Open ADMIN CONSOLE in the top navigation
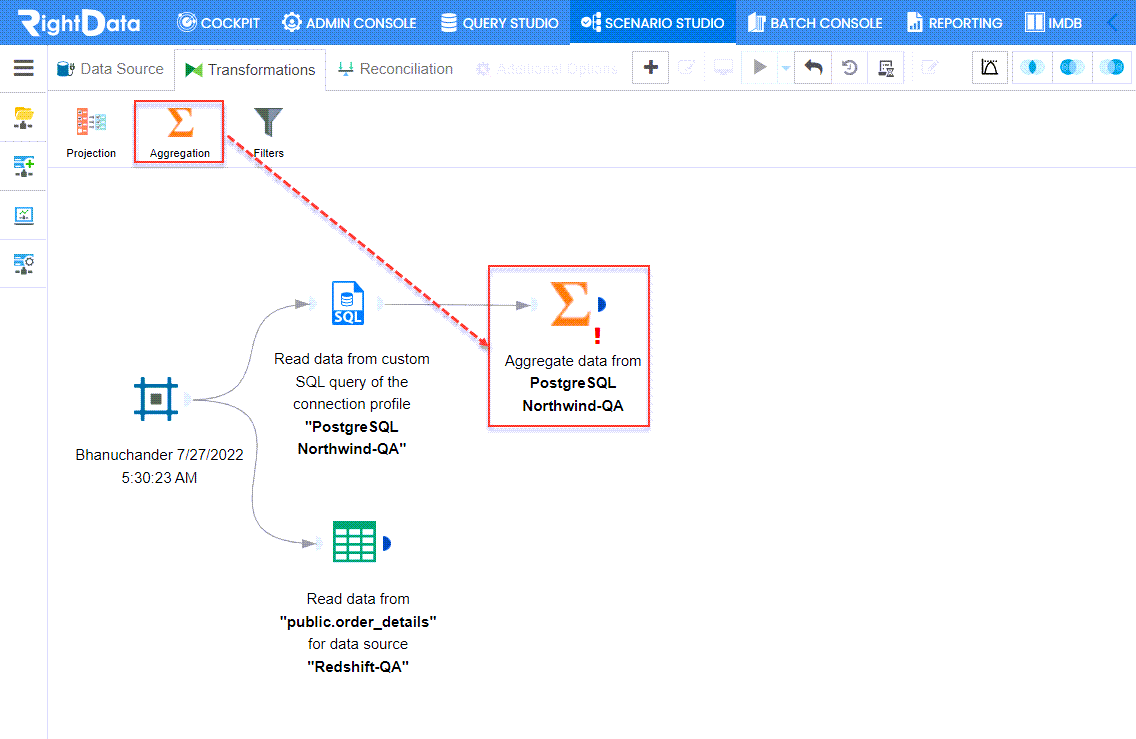 349,22
